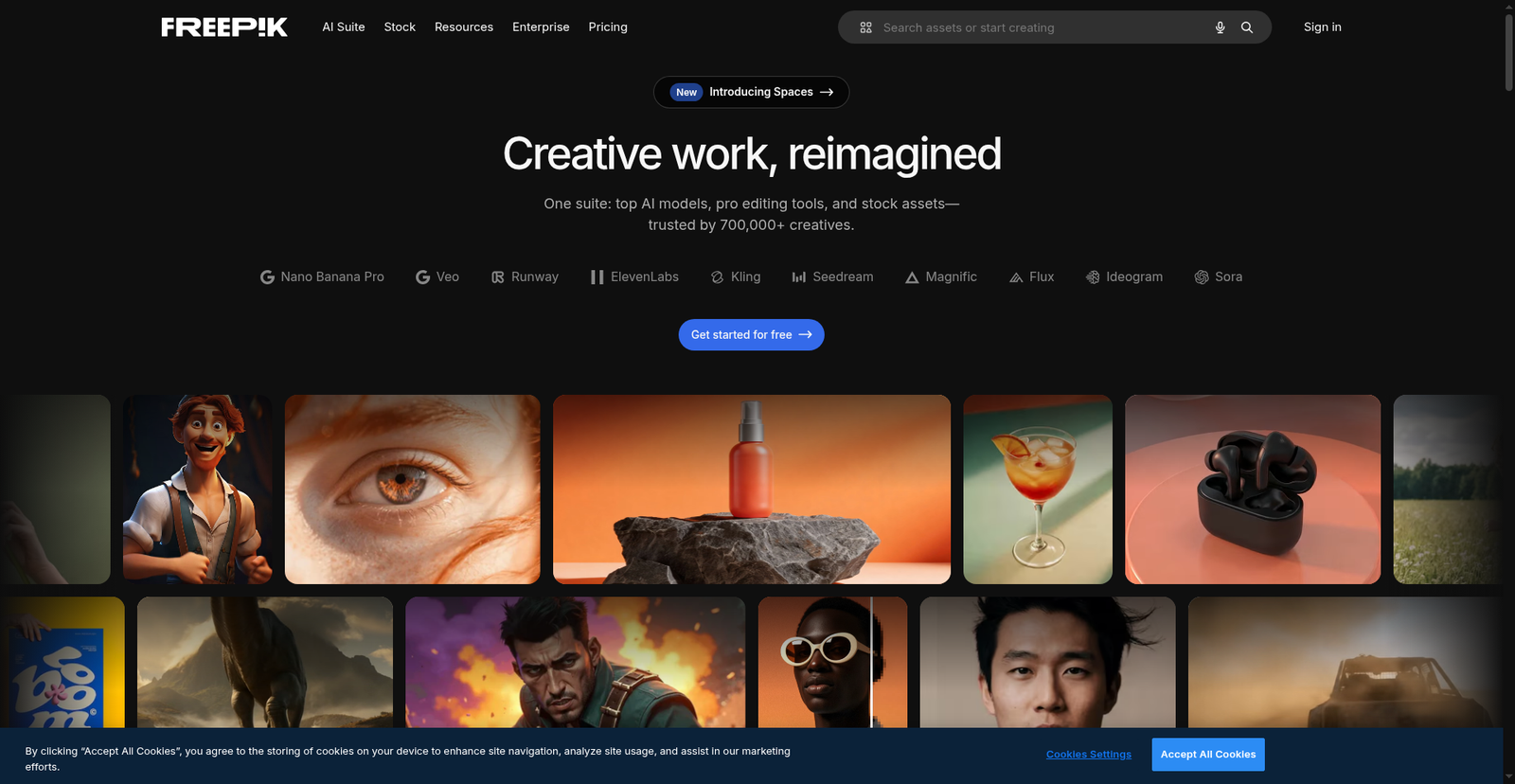Choose the Magnific model
1515x784 pixels.
click(940, 276)
